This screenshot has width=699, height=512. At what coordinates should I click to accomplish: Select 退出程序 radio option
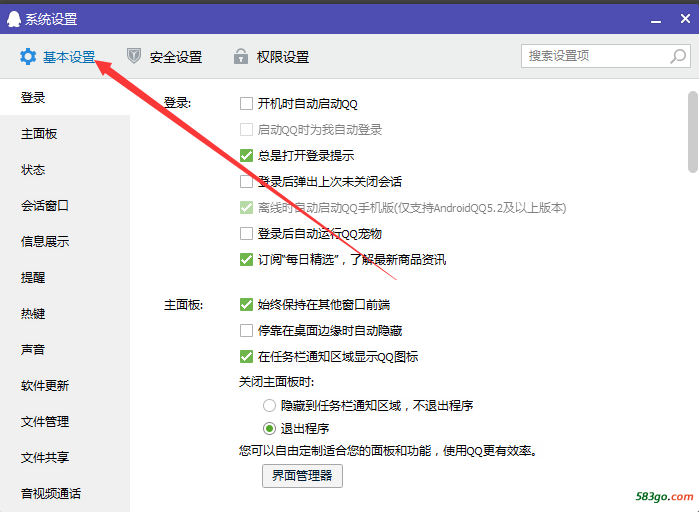tap(269, 429)
